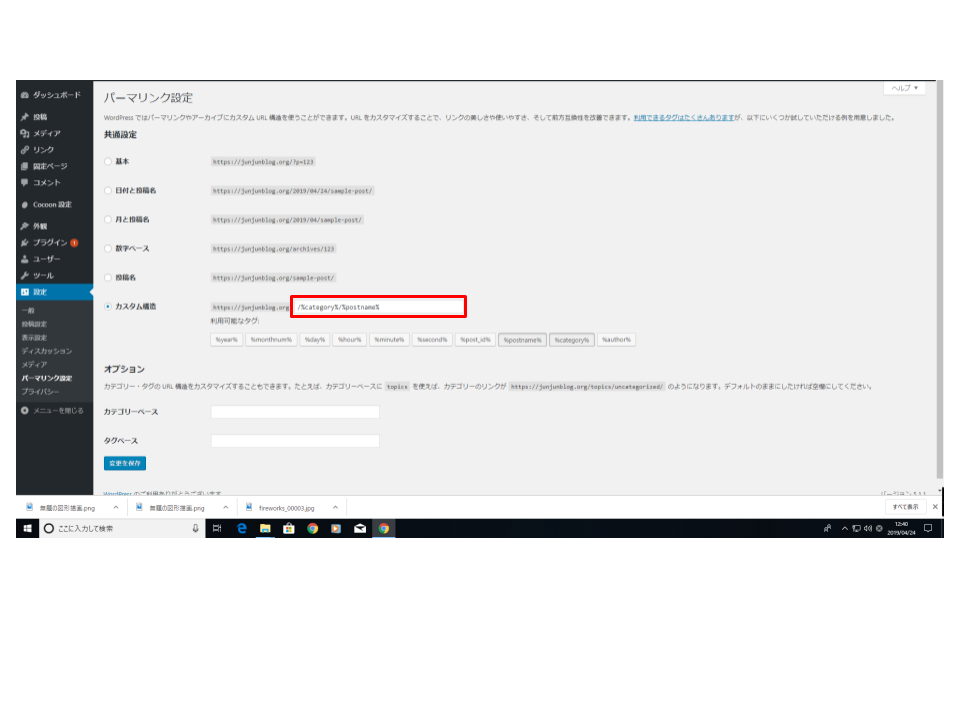Click すべて表示 in the downloads bar
The width and height of the screenshot is (960, 720).
[905, 507]
